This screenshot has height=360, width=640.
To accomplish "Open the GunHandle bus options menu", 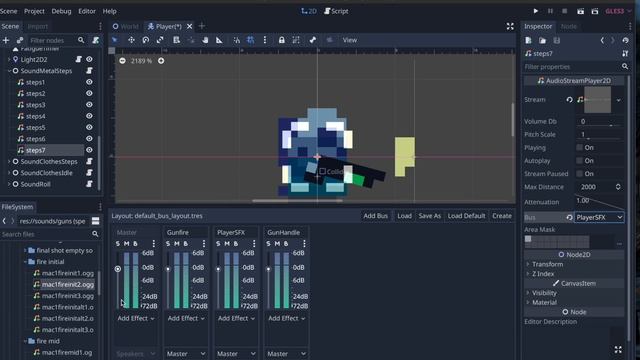I will coord(304,244).
